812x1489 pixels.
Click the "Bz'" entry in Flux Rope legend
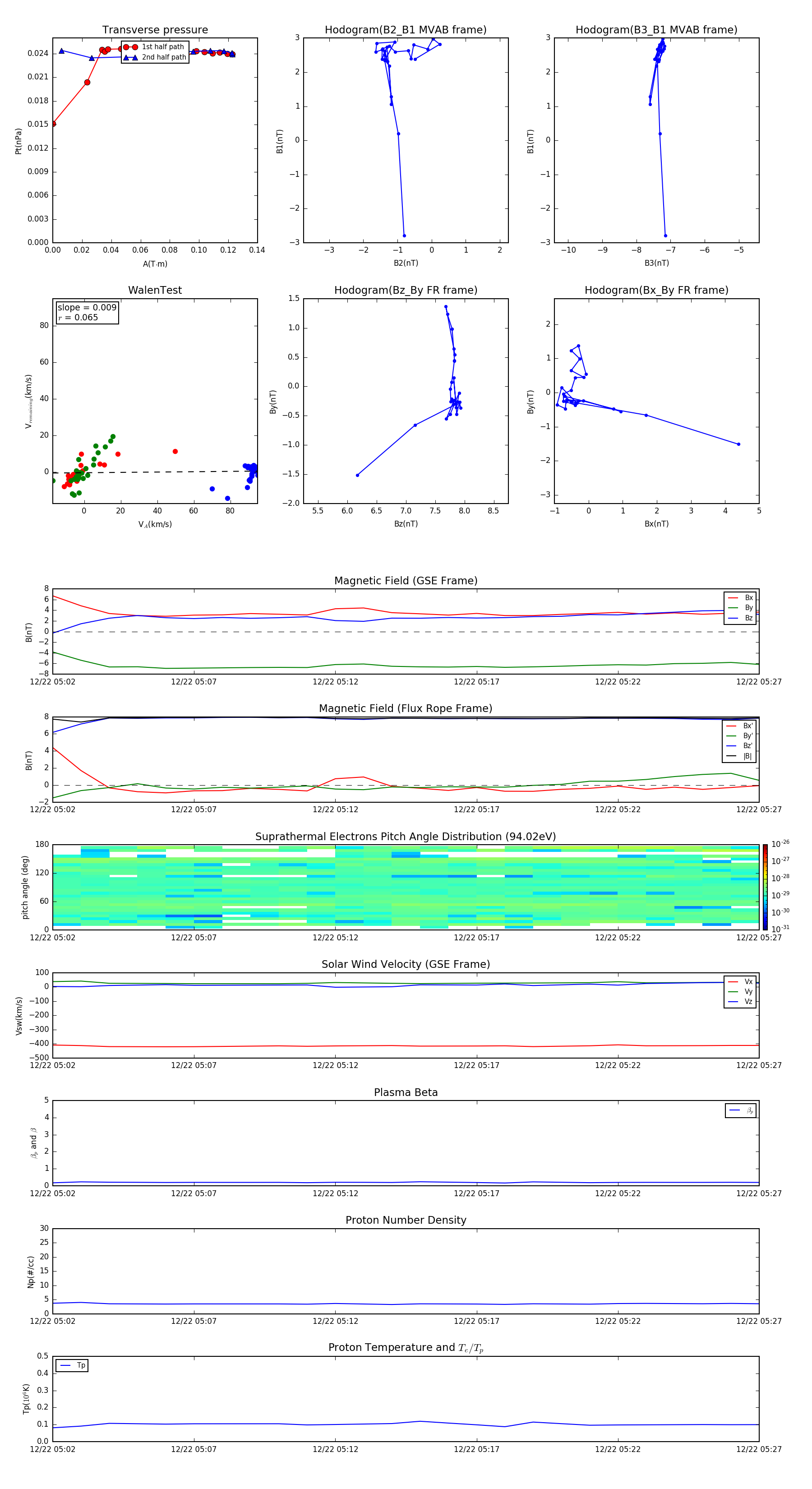tap(740, 746)
